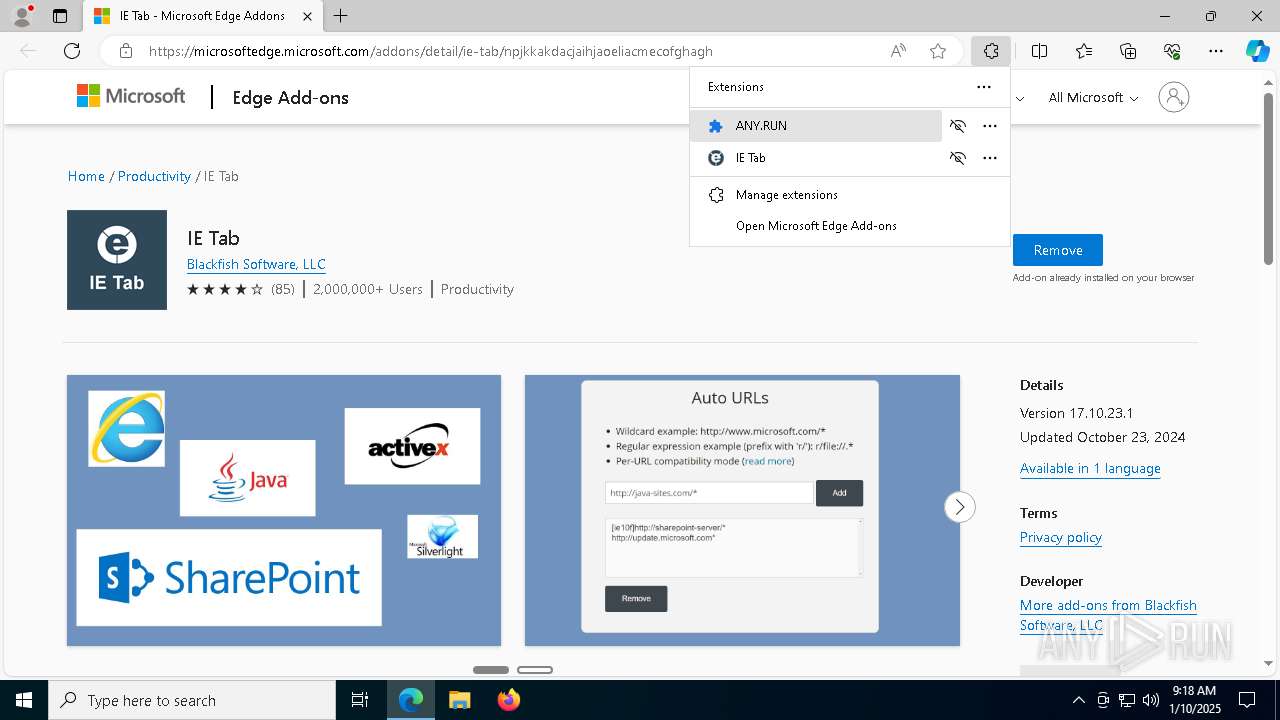The height and width of the screenshot is (720, 1280).
Task: Launch Firefox from the taskbar
Action: tap(509, 700)
